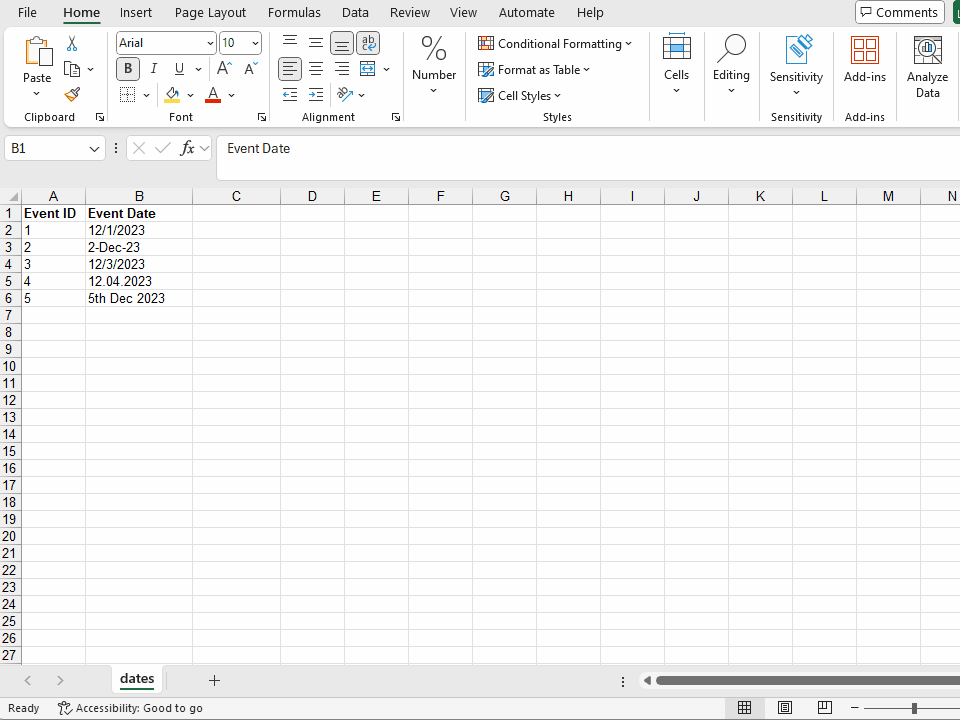Open the Sensitivity menu

tap(796, 66)
